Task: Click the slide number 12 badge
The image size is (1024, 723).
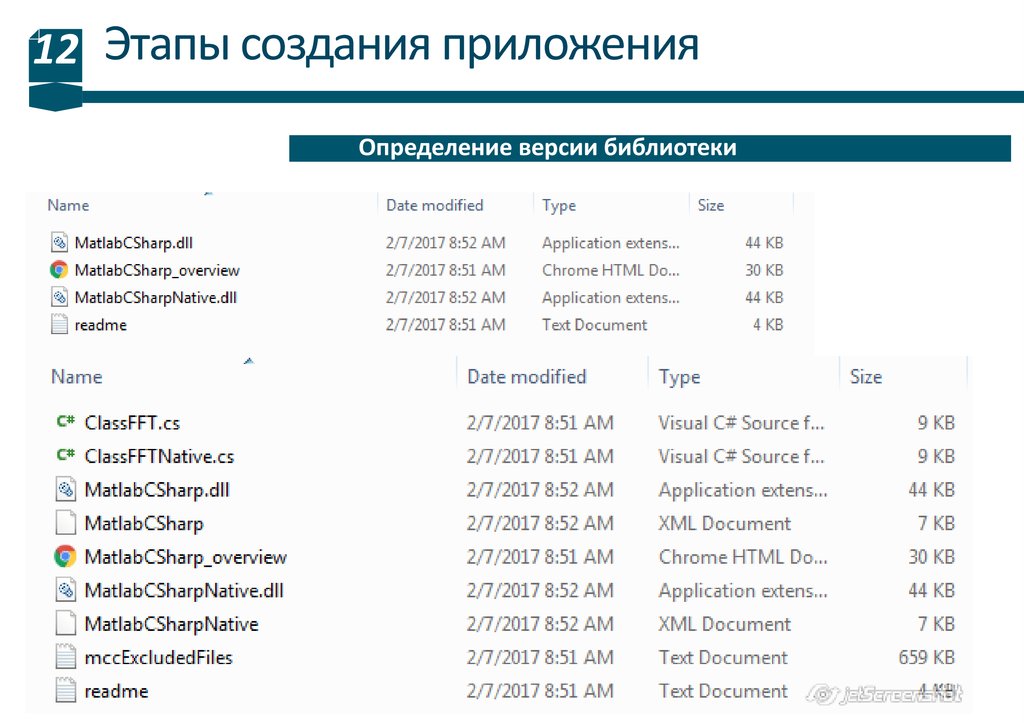Action: coord(55,50)
